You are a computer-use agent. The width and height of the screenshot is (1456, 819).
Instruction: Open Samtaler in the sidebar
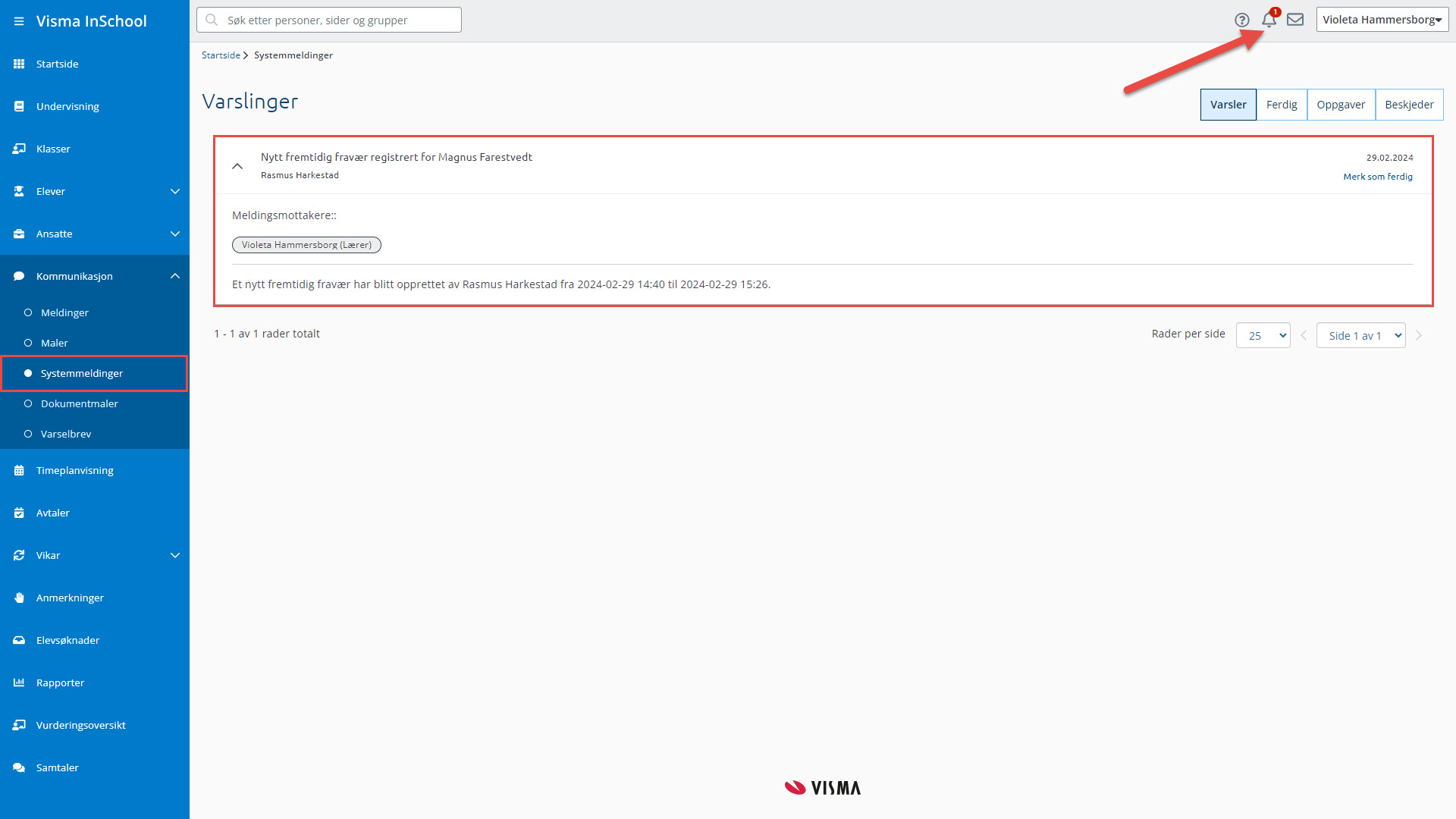[95, 767]
